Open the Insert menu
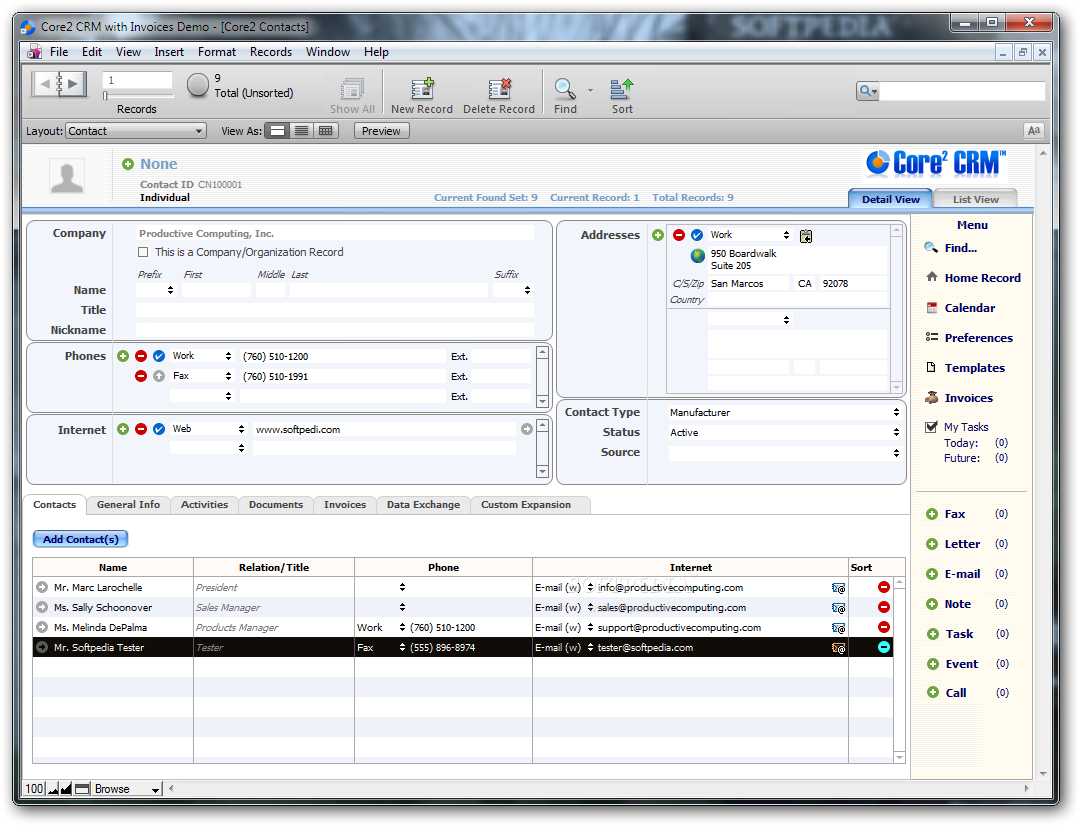This screenshot has width=1080, height=826. click(169, 52)
